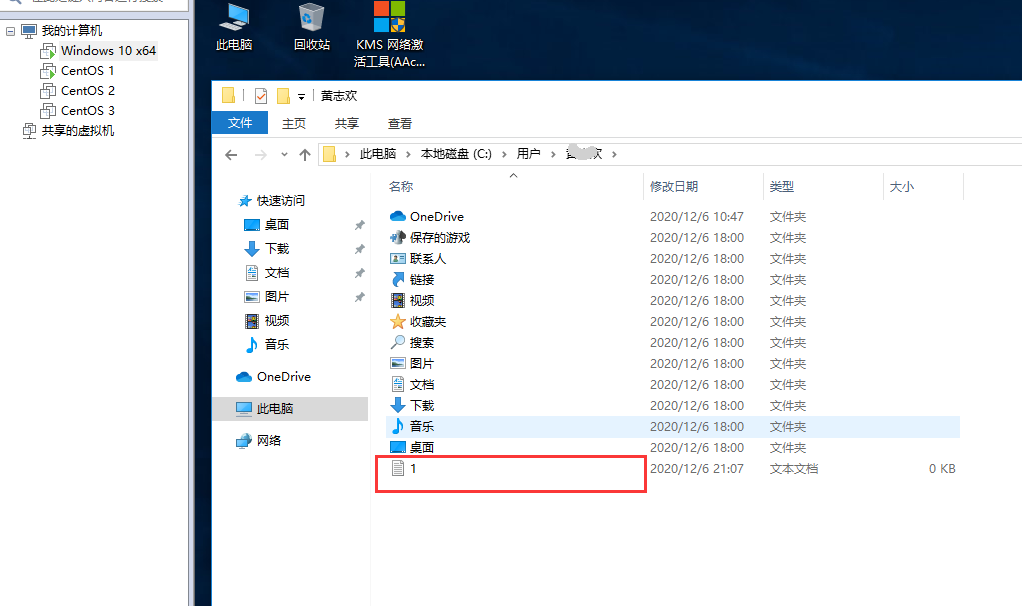Select the 保存的游戏 folder in file list
Viewport: 1022px width, 606px height.
pos(439,238)
